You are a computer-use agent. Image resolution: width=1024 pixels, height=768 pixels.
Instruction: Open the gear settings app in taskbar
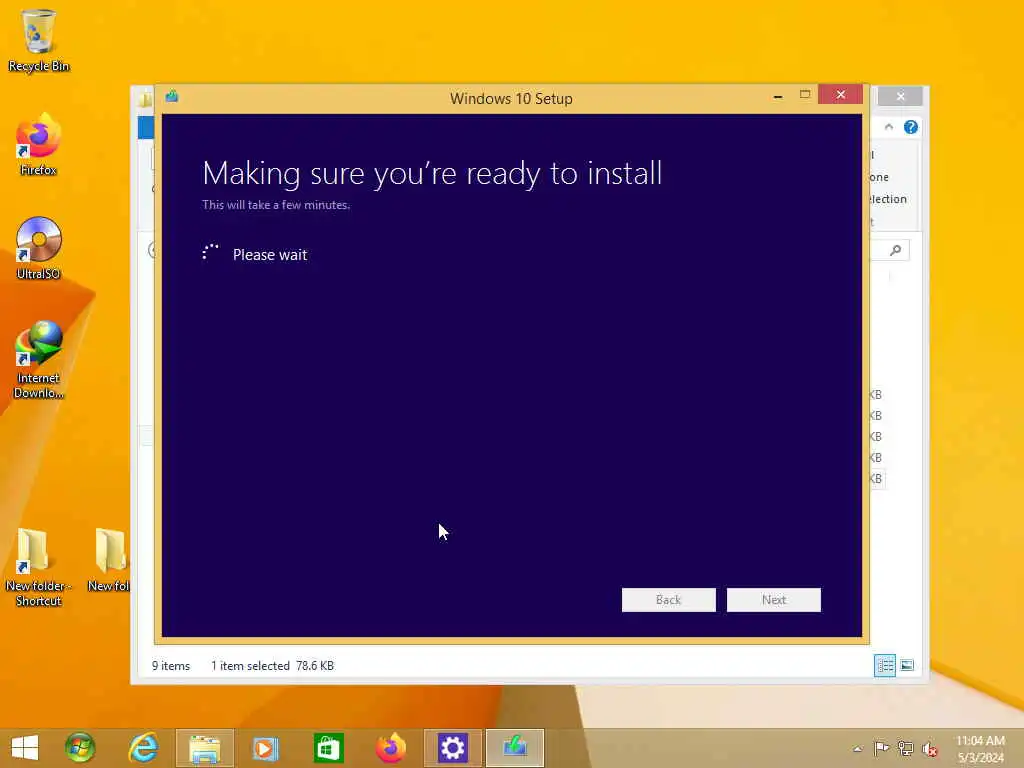coord(453,748)
